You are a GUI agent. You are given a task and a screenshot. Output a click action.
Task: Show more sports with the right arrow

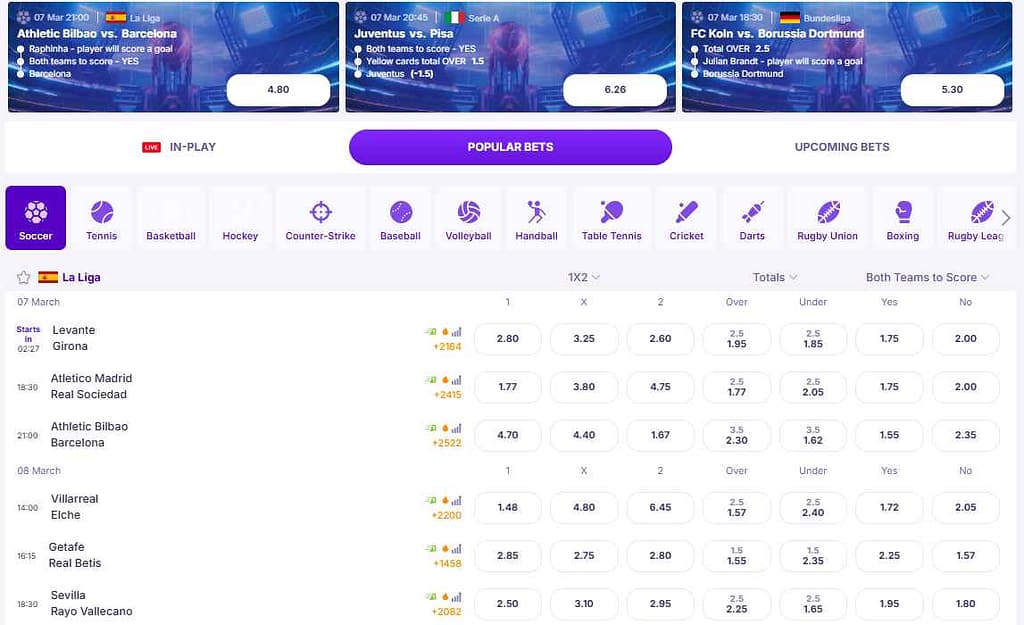point(1006,218)
